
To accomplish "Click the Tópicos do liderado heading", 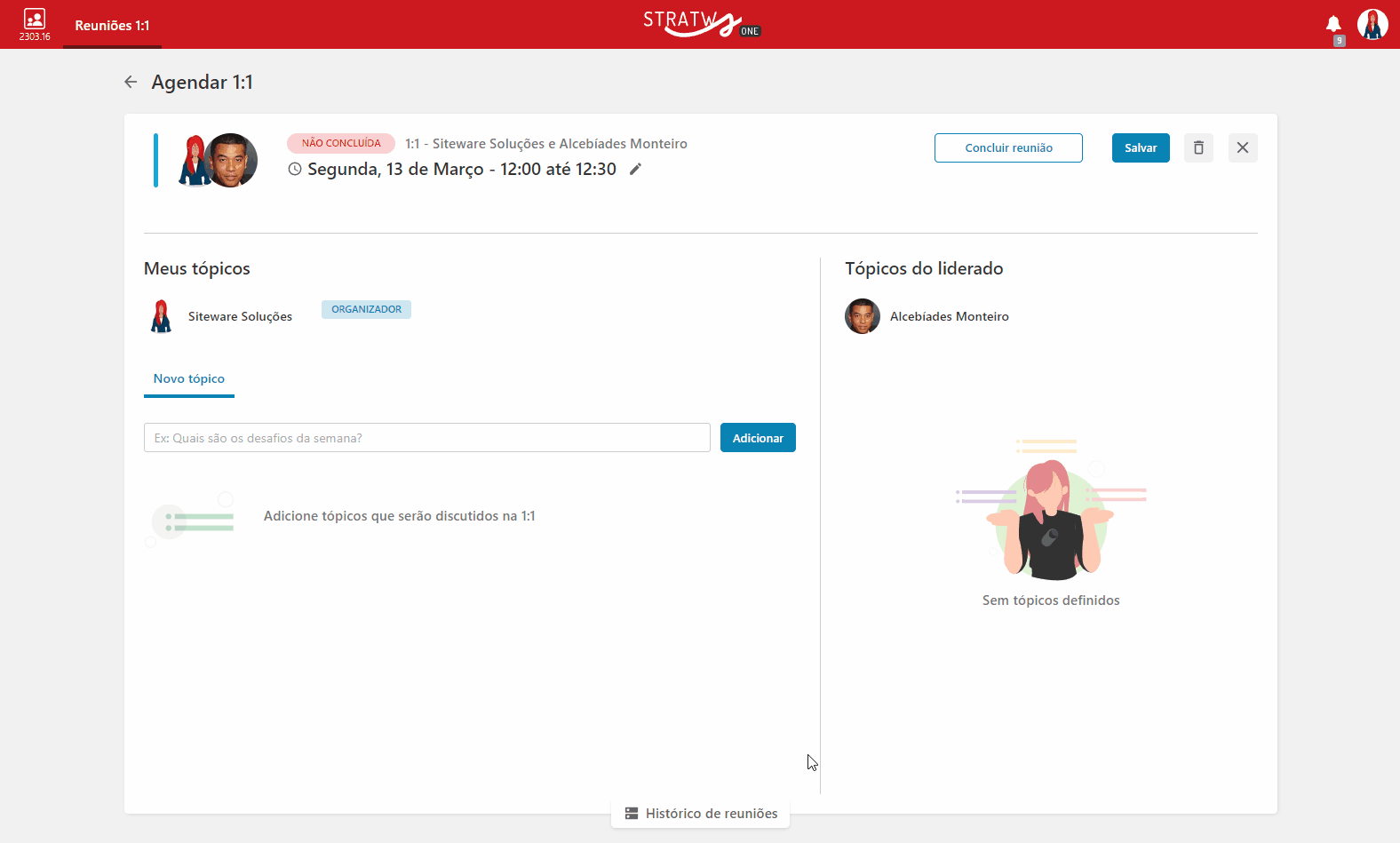I will 924,268.
